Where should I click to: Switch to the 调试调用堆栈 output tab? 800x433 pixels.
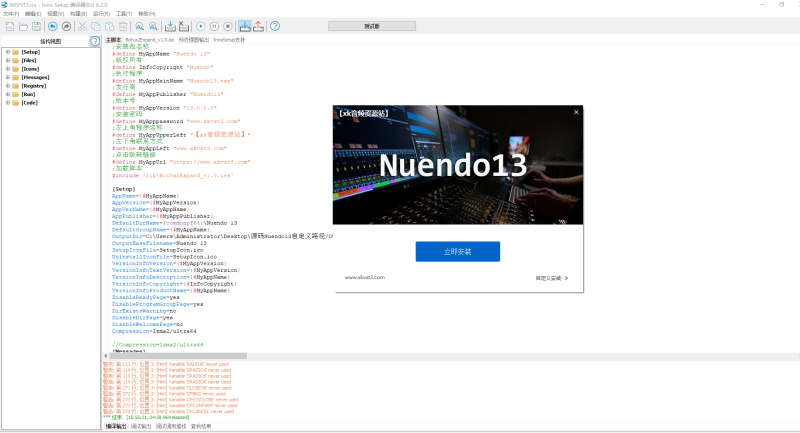(171, 426)
